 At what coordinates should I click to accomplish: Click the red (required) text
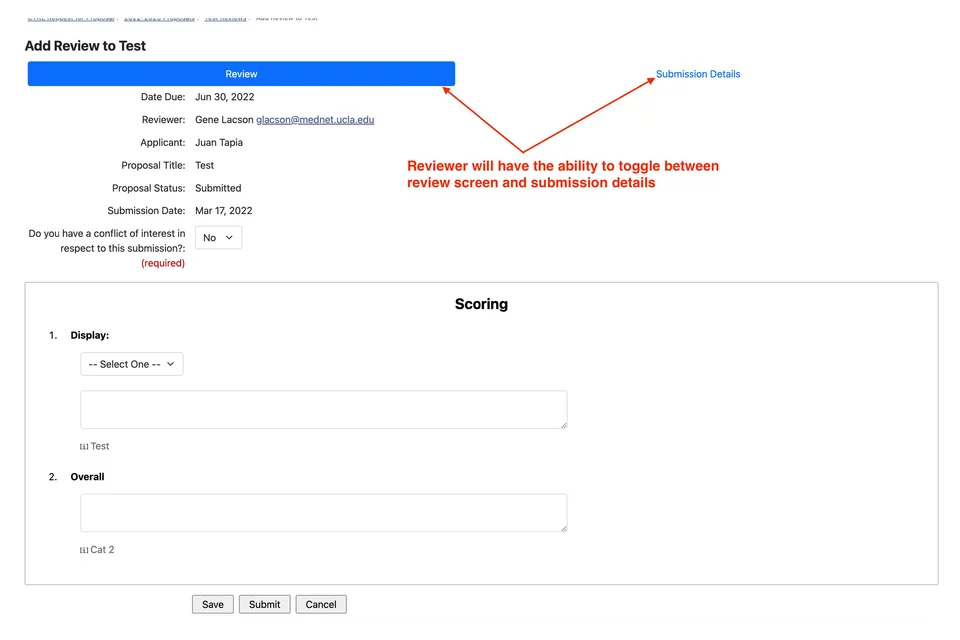tap(163, 263)
